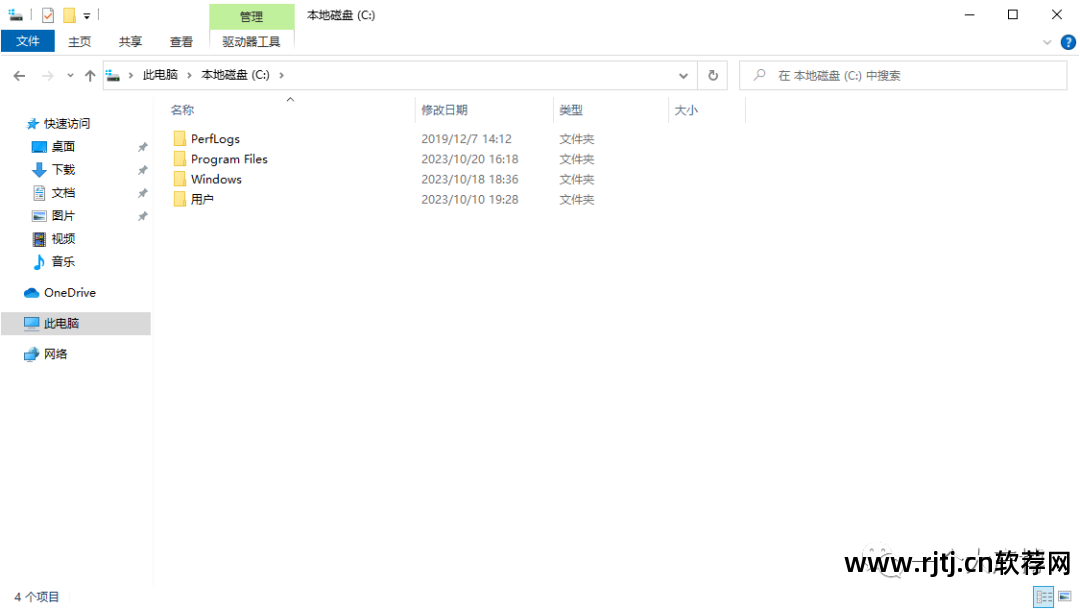Unpin 下载 from Quick access
Viewport: 1080px width, 609px height.
143,169
